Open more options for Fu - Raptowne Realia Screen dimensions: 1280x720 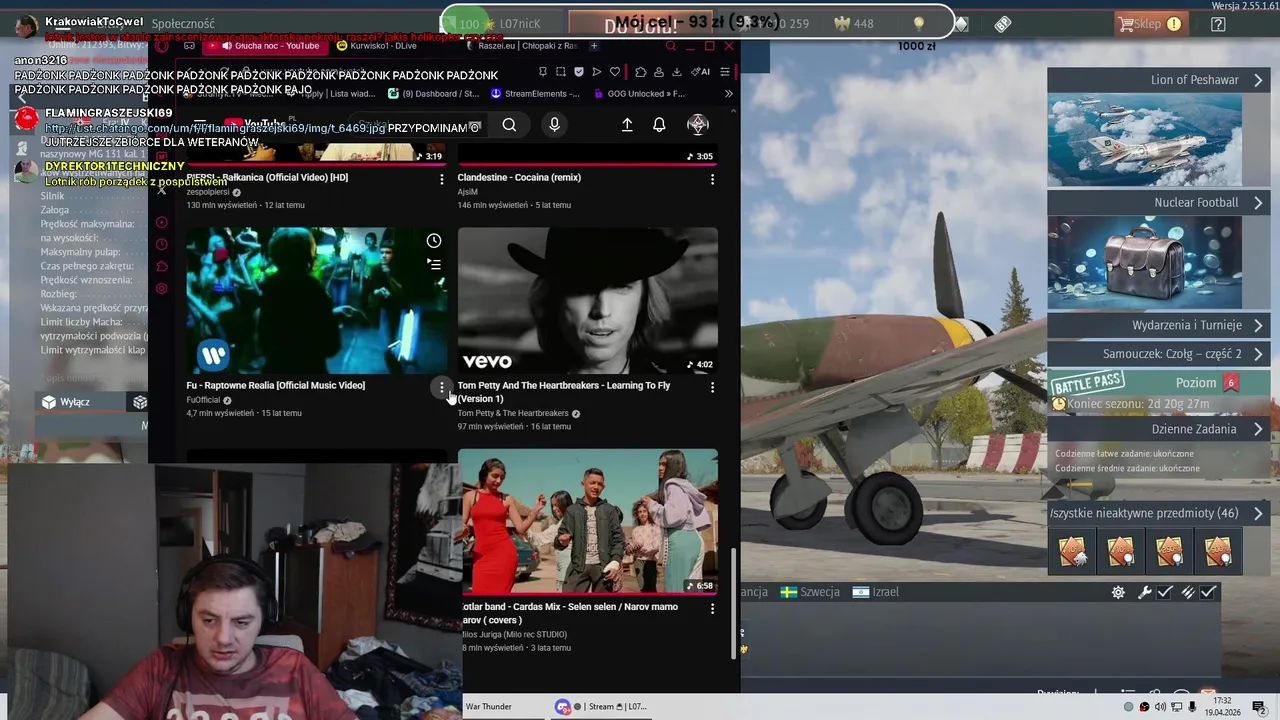click(x=441, y=387)
